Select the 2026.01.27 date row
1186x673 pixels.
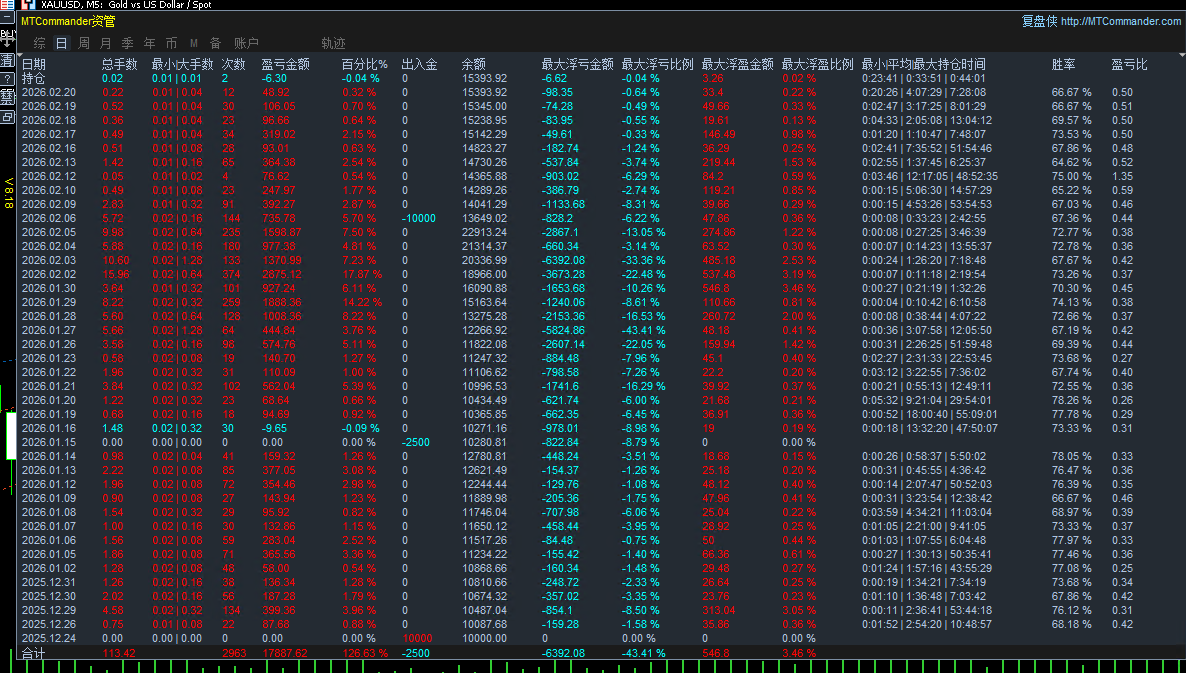click(x=601, y=330)
